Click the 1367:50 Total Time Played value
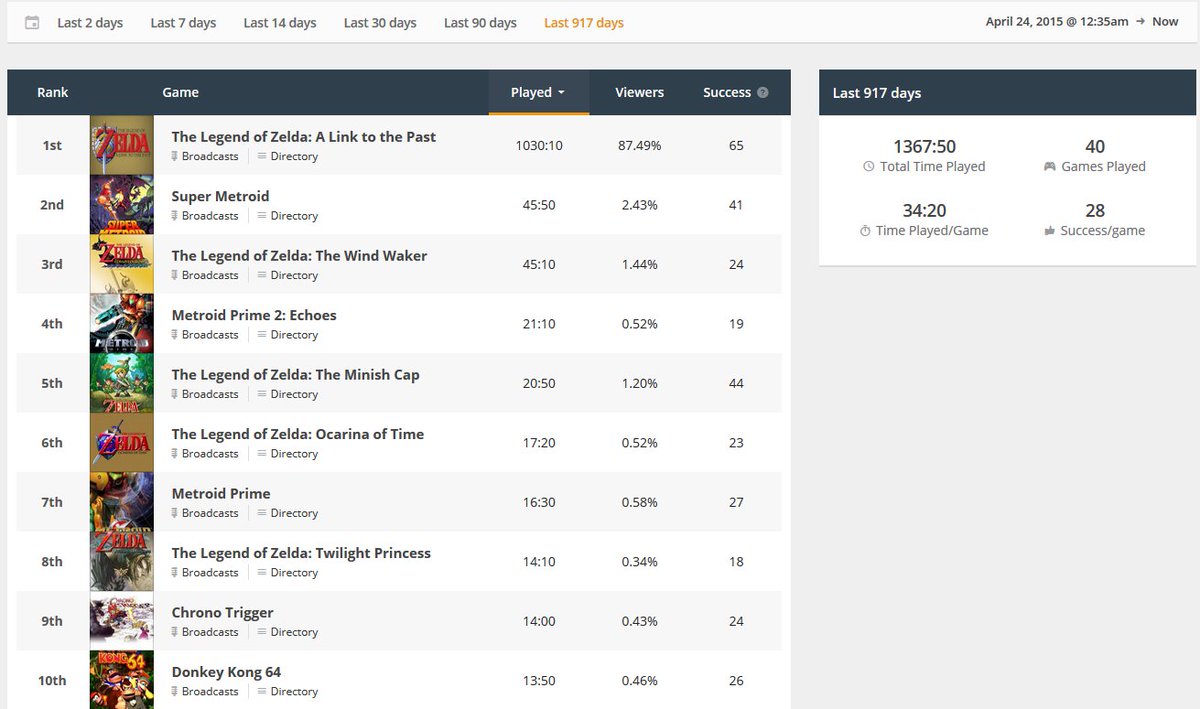The image size is (1200, 709). tap(924, 147)
